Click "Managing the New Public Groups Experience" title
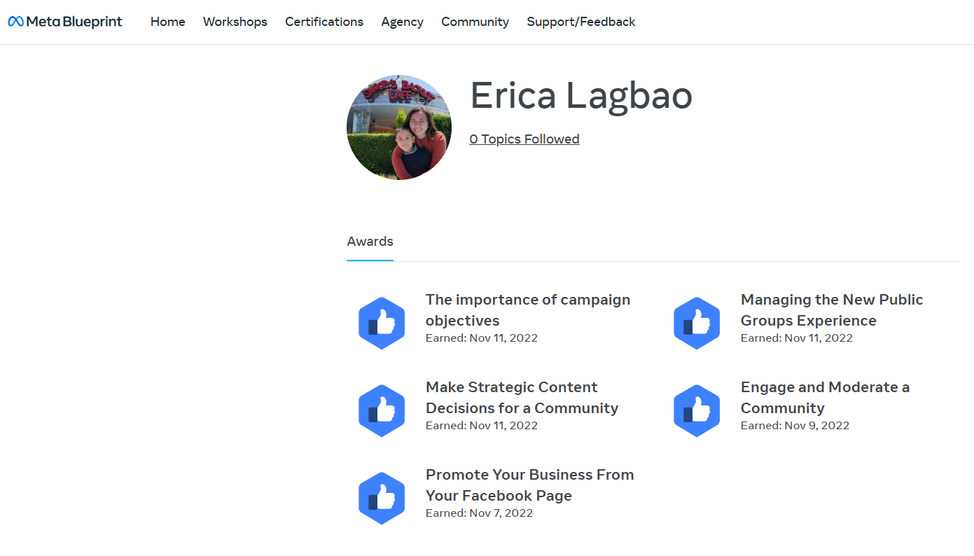Image resolution: width=974 pixels, height=556 pixels. [x=831, y=310]
